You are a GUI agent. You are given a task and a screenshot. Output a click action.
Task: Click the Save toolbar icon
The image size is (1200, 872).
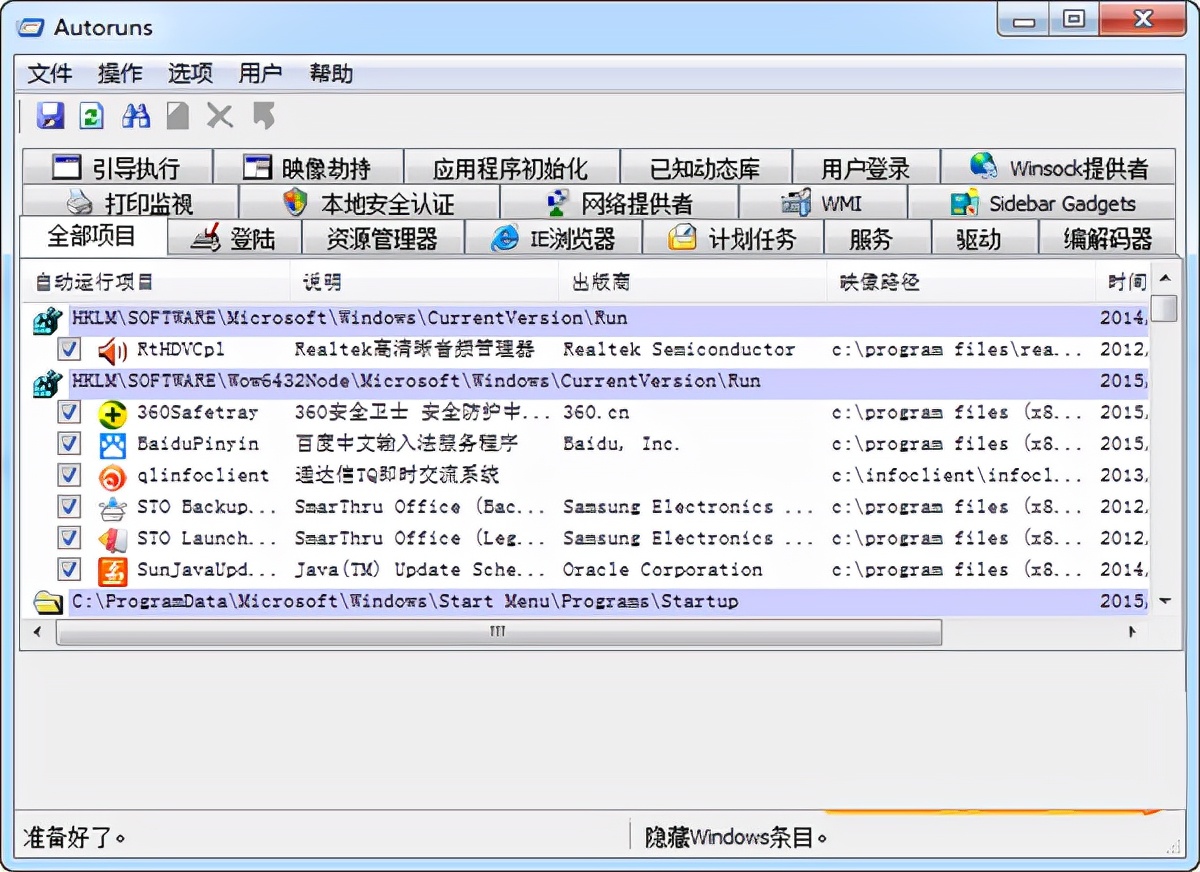click(x=50, y=116)
